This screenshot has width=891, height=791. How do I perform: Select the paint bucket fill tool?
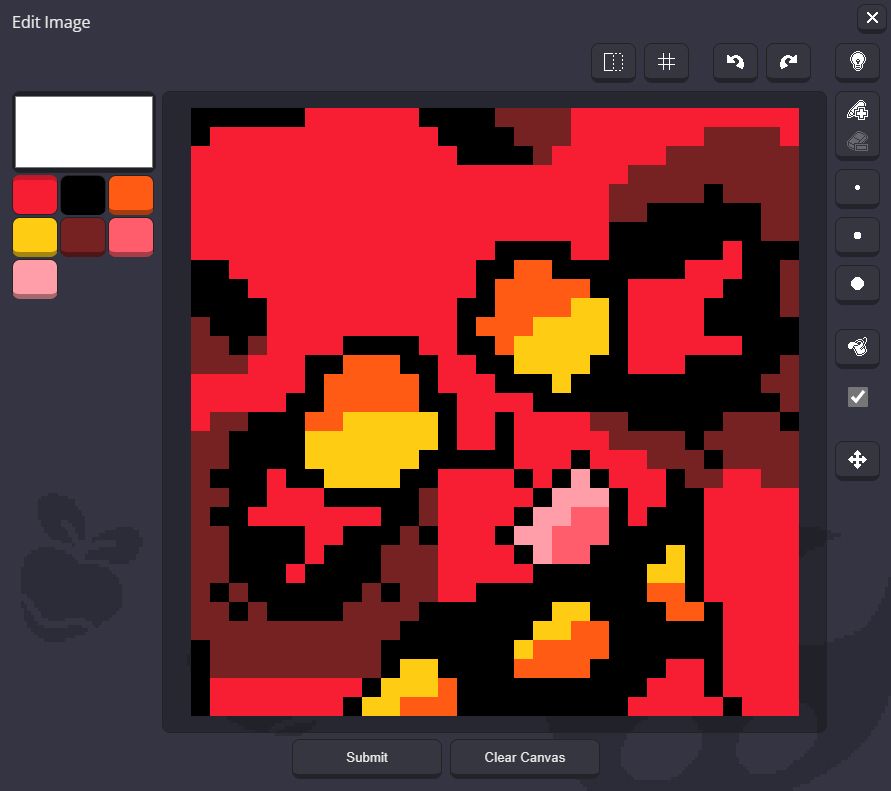click(857, 346)
